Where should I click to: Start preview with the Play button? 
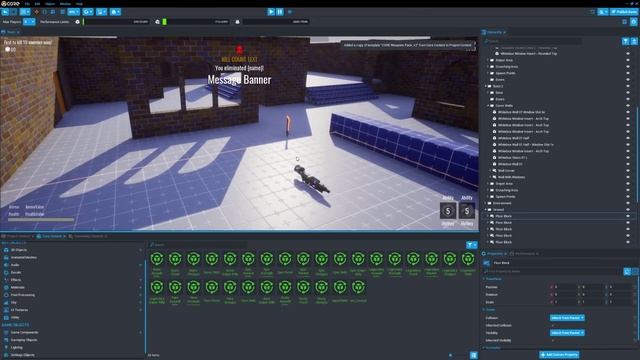click(x=271, y=12)
